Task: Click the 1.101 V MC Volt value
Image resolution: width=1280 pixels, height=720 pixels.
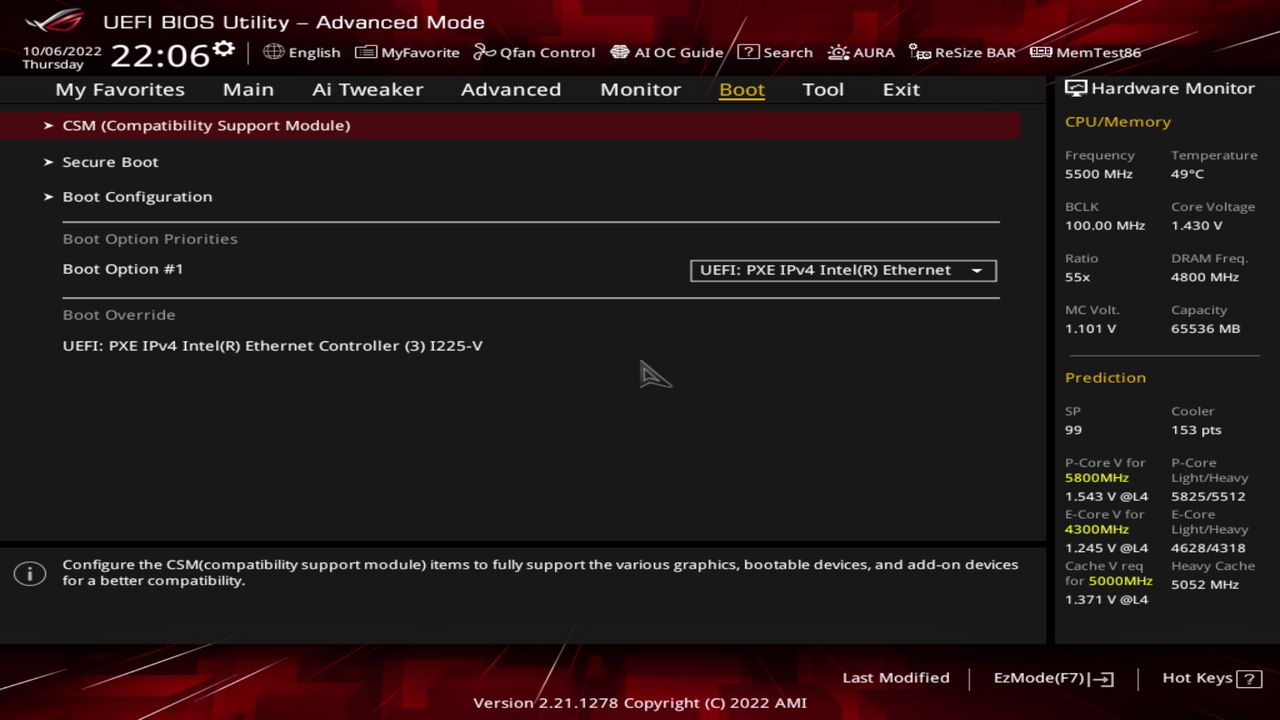Action: coord(1091,329)
